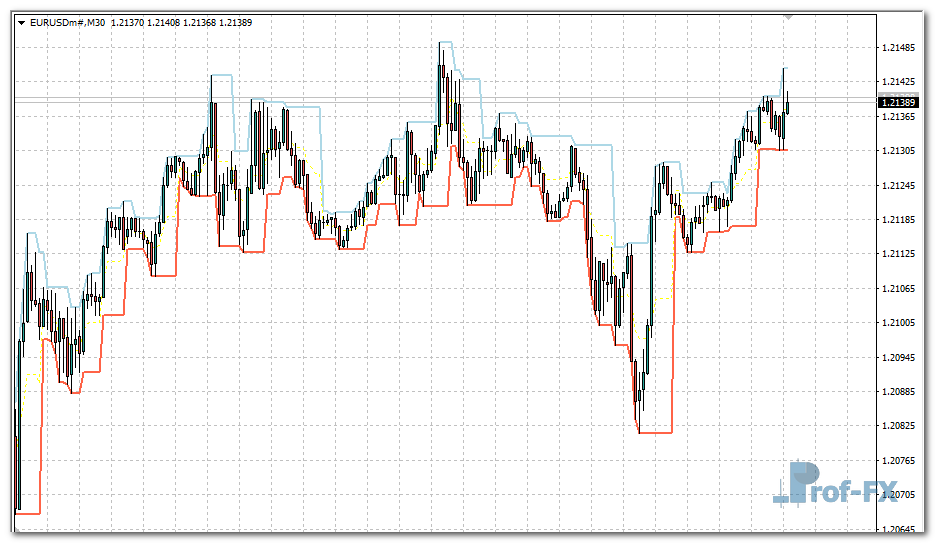Select the open price 1.21370 in header
The image size is (935, 543).
tap(129, 22)
